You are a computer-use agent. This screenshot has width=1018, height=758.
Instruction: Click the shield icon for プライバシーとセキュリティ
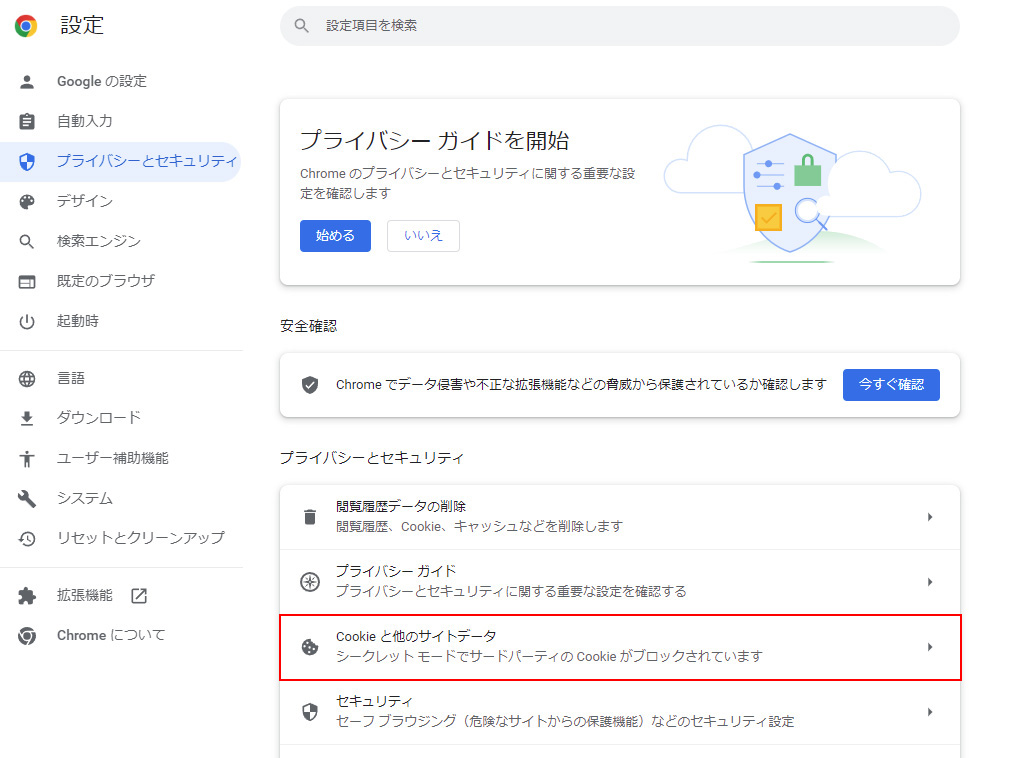(x=27, y=162)
